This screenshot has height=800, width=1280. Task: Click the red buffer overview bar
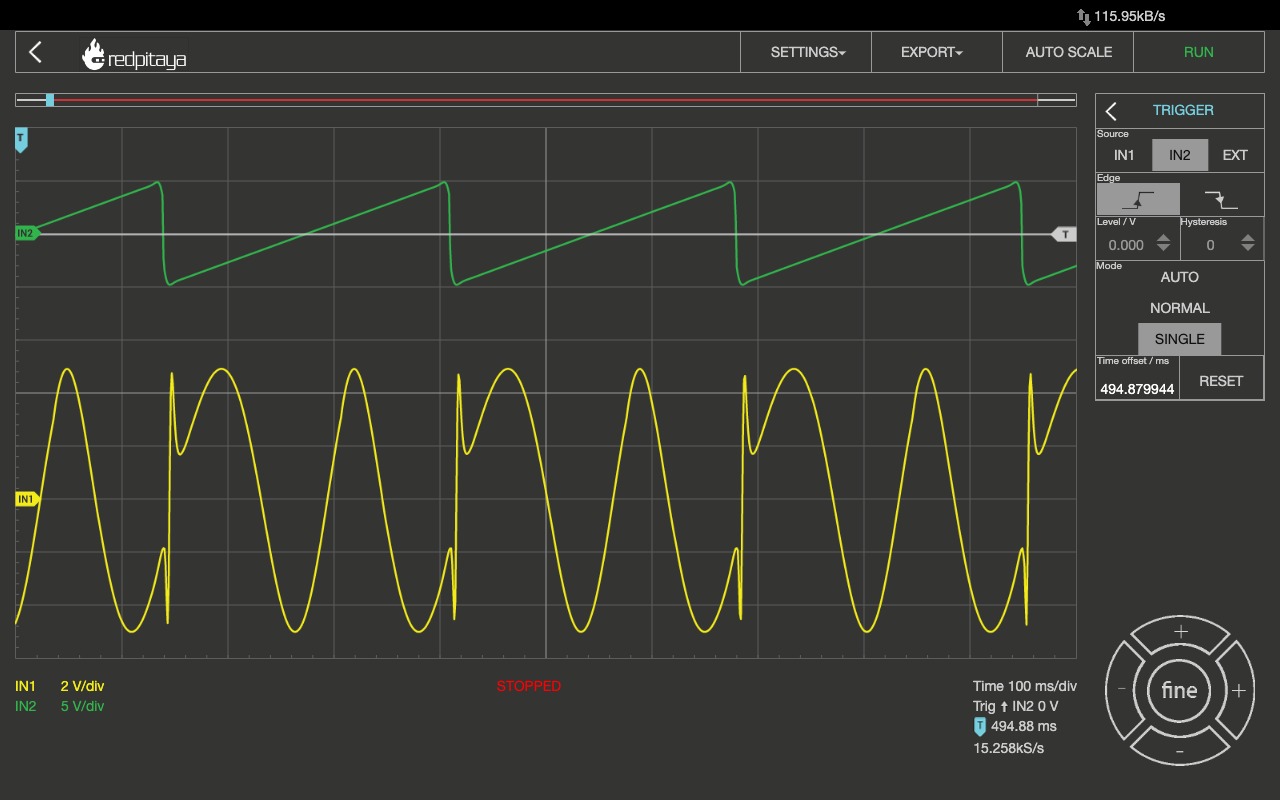[x=545, y=100]
